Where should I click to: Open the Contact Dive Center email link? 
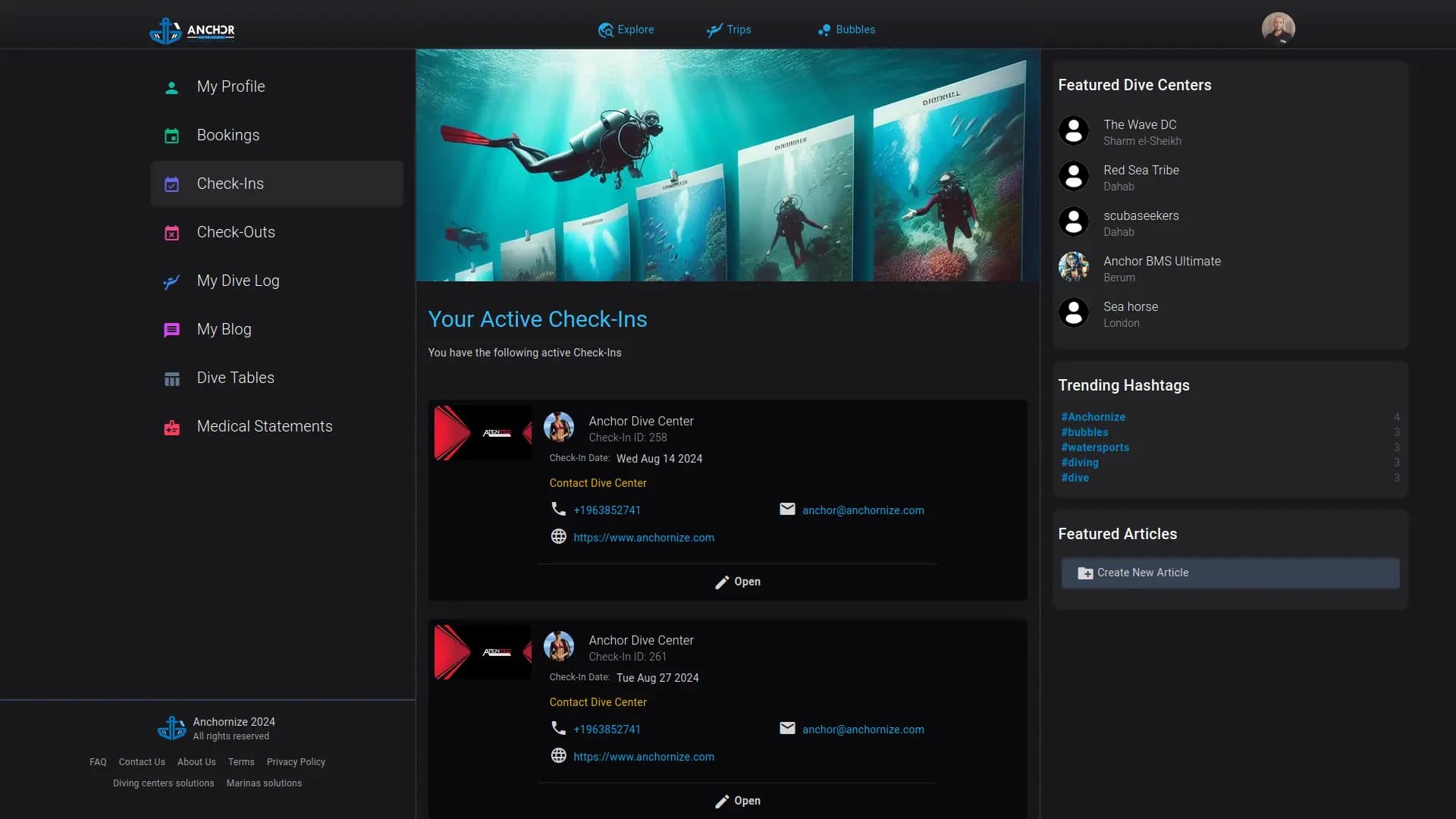(863, 510)
